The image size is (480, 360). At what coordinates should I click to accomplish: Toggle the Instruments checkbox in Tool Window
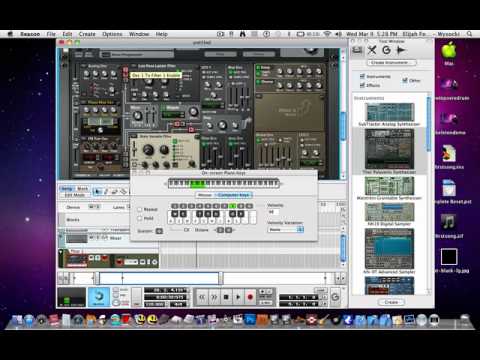tap(362, 76)
